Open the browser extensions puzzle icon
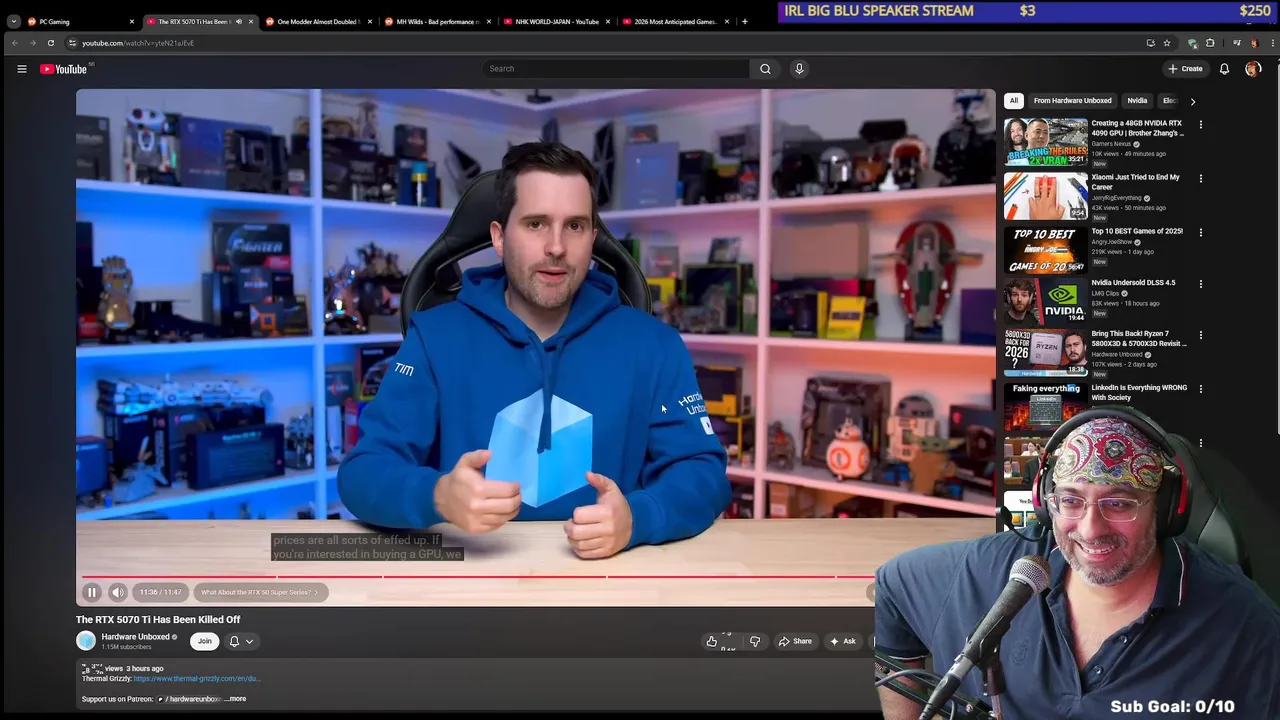 tap(1210, 43)
